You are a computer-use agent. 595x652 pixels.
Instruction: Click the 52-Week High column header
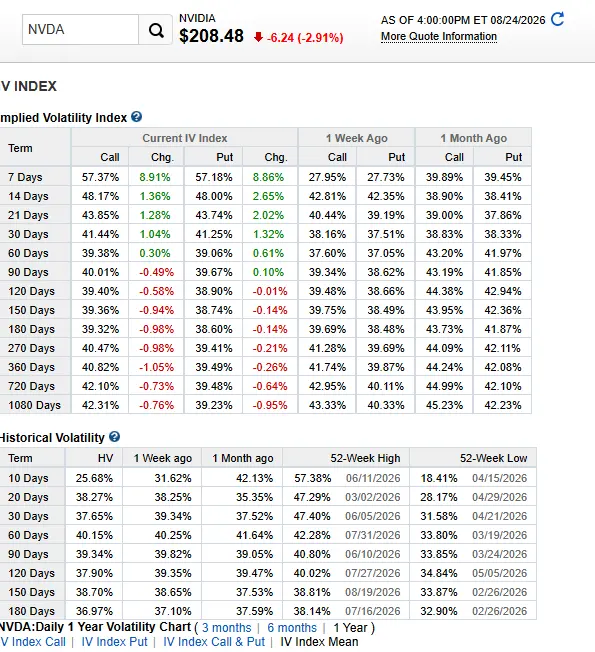365,458
